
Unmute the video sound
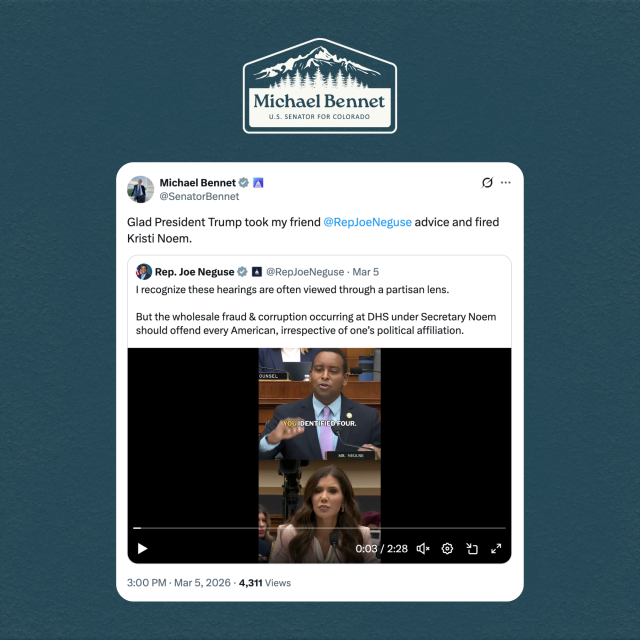pos(423,549)
